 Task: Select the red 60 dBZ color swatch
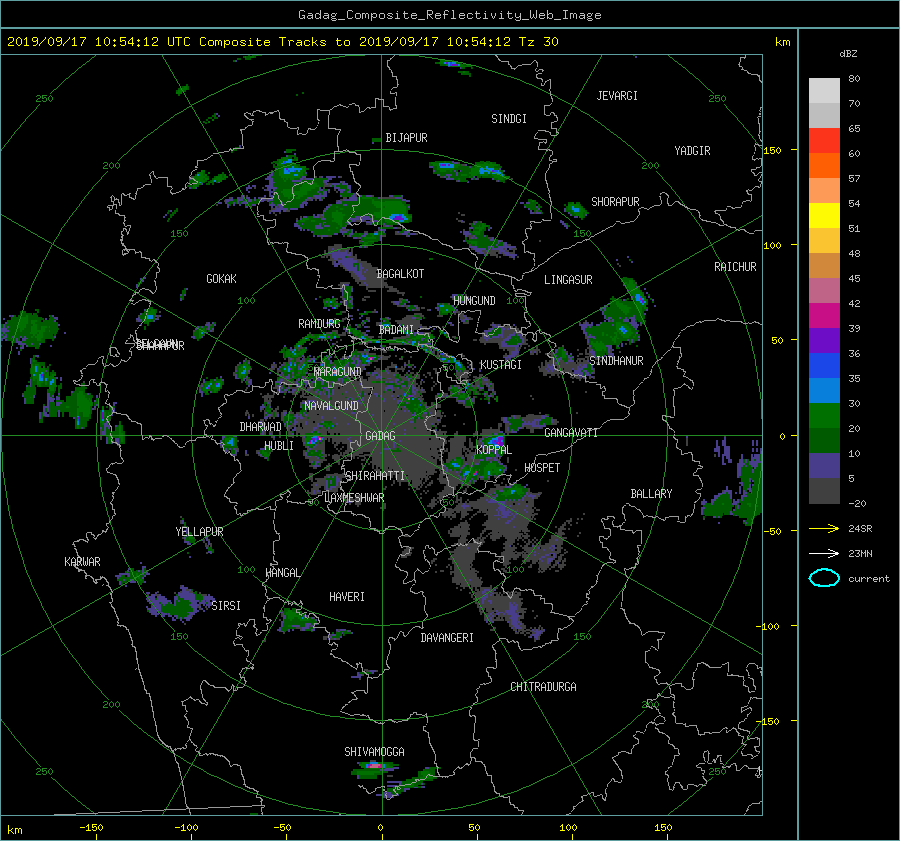coord(824,140)
